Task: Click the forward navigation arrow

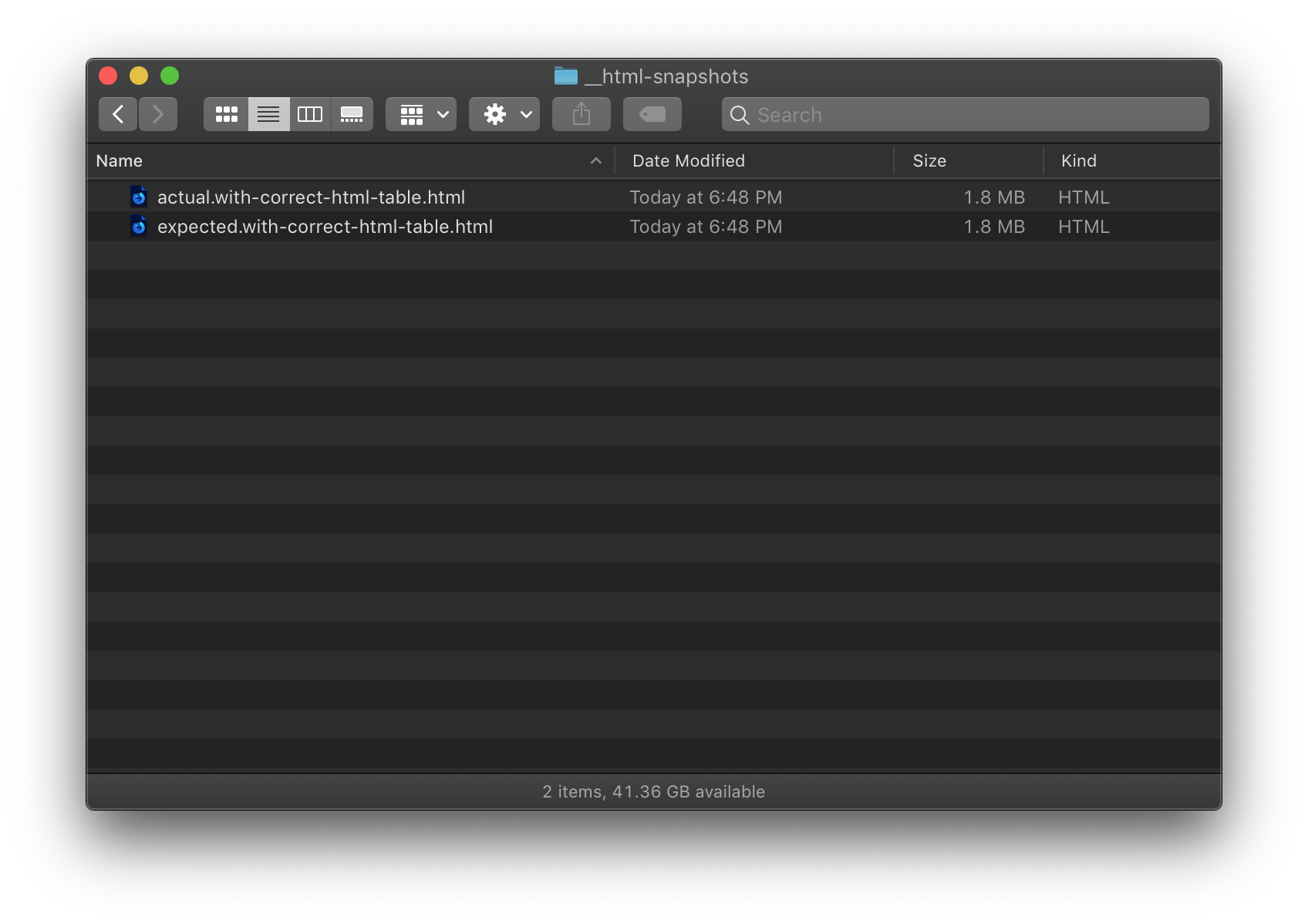Action: pyautogui.click(x=158, y=113)
